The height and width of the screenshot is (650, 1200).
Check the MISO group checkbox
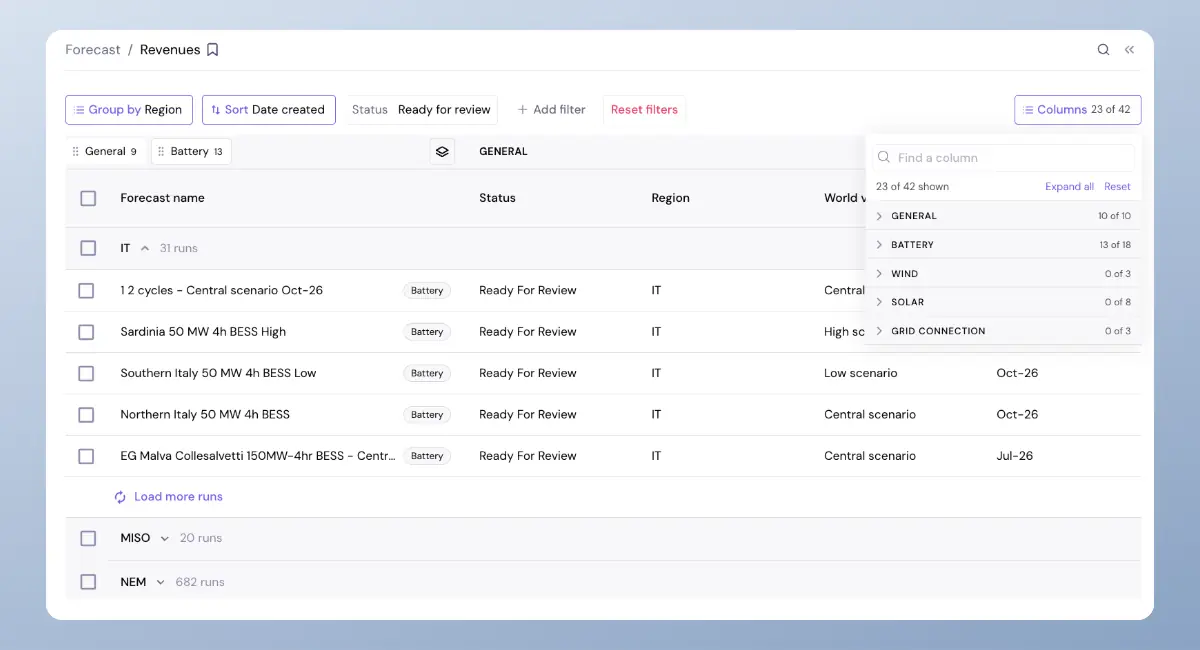tap(88, 538)
